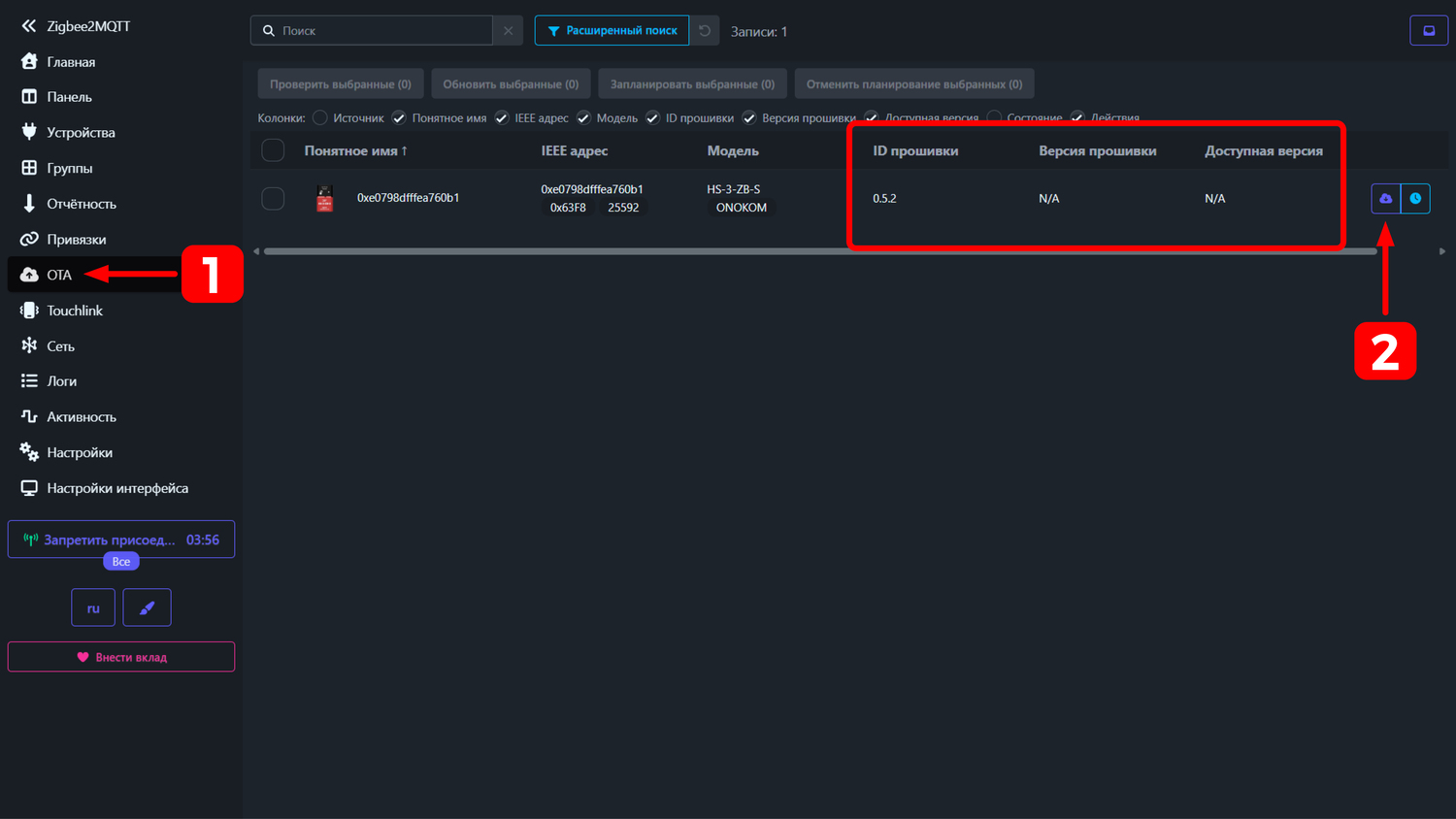Clear the search field with X
Screen dimensions: 1456x819
(508, 31)
